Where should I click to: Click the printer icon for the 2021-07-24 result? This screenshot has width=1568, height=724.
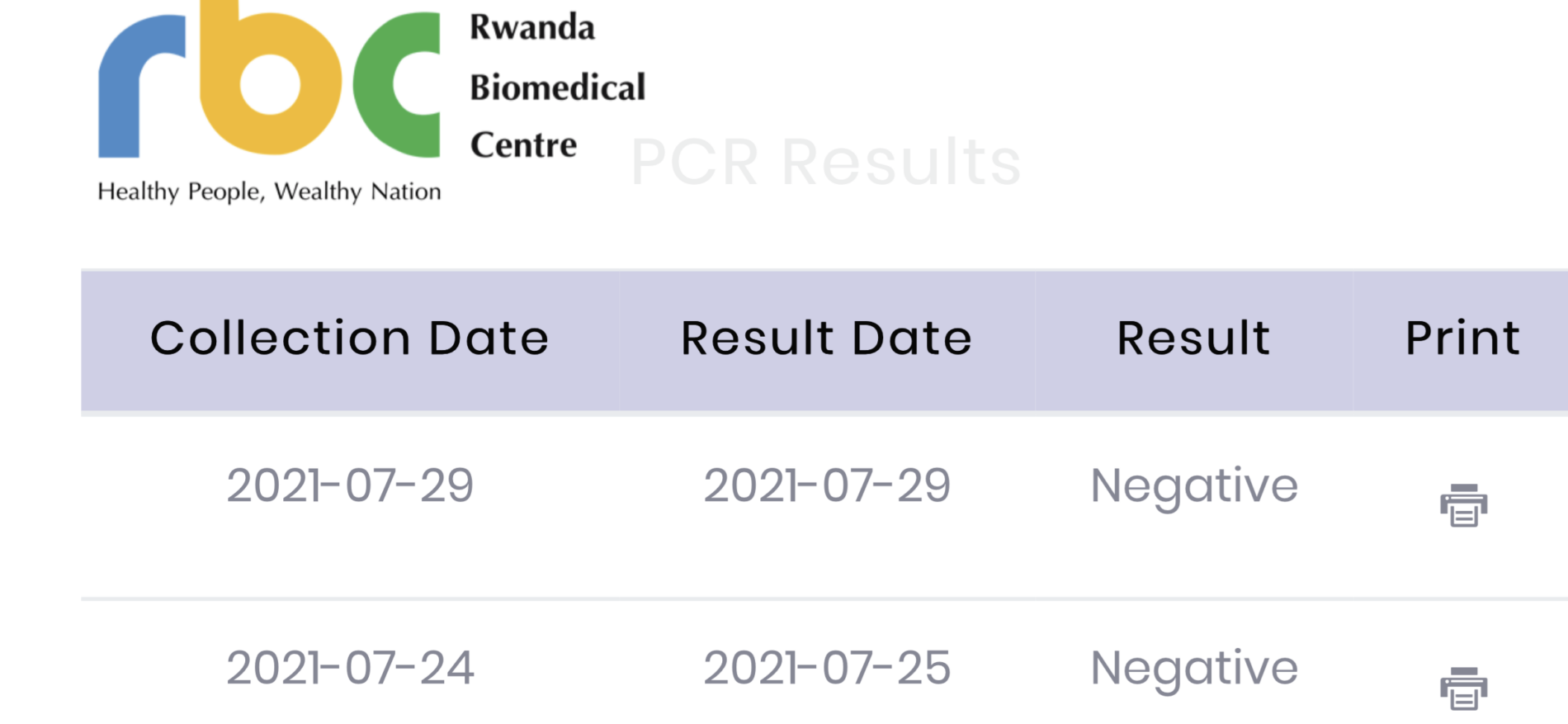click(1463, 688)
